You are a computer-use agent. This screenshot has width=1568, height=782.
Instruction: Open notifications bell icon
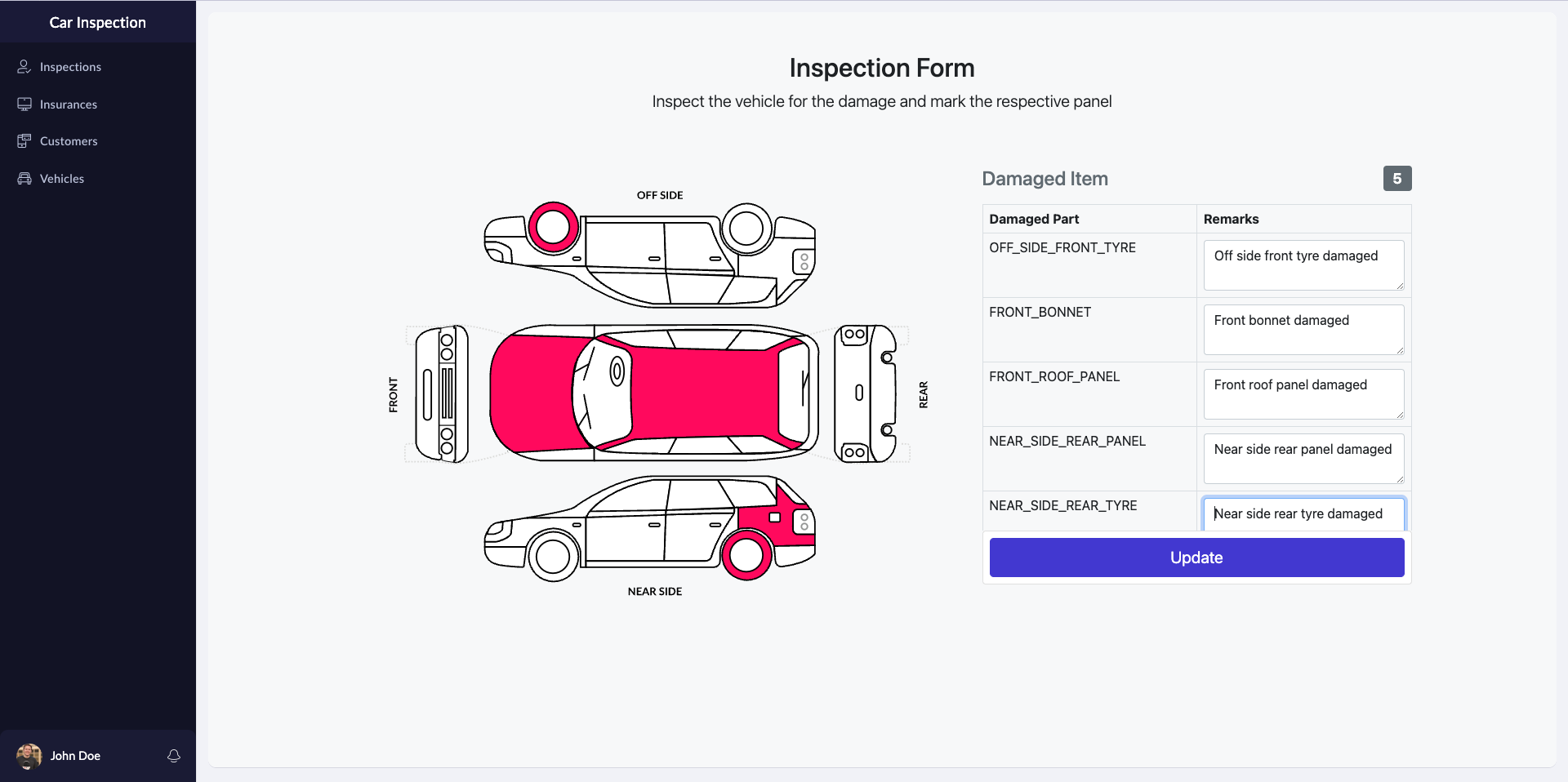tap(174, 756)
